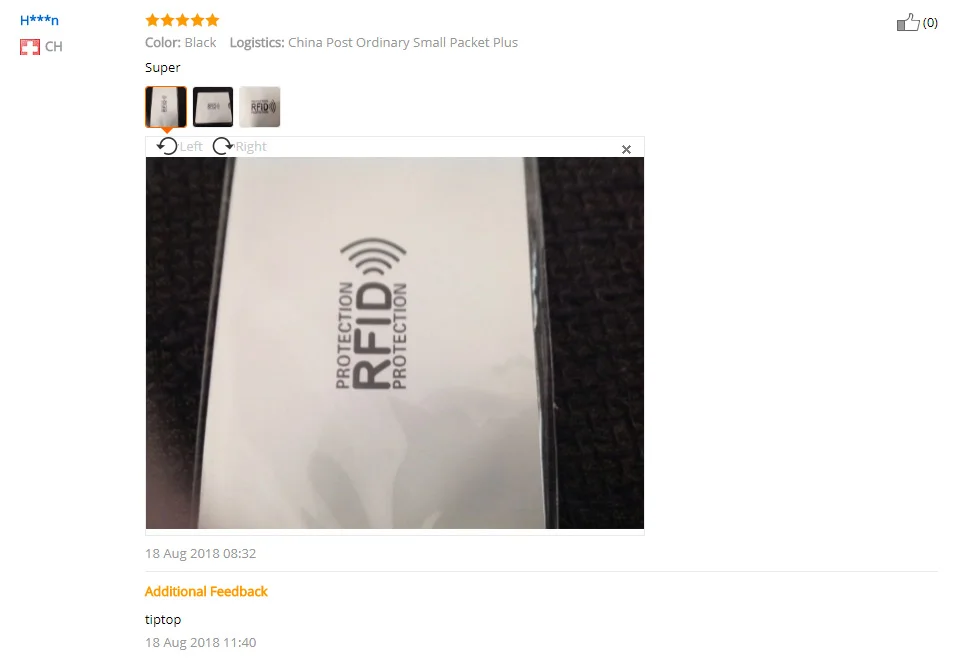Click the thumbs-up helpful icon
This screenshot has width=973, height=659.
pyautogui.click(x=908, y=23)
